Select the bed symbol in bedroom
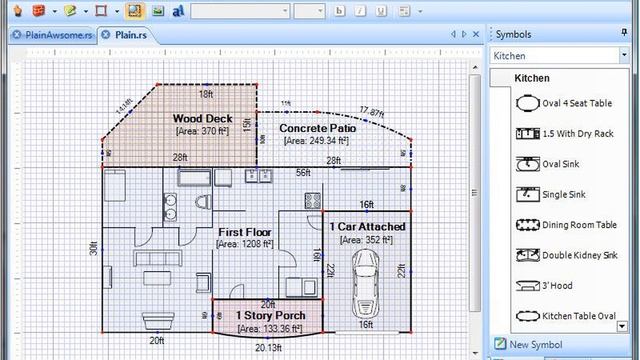 click(115, 186)
